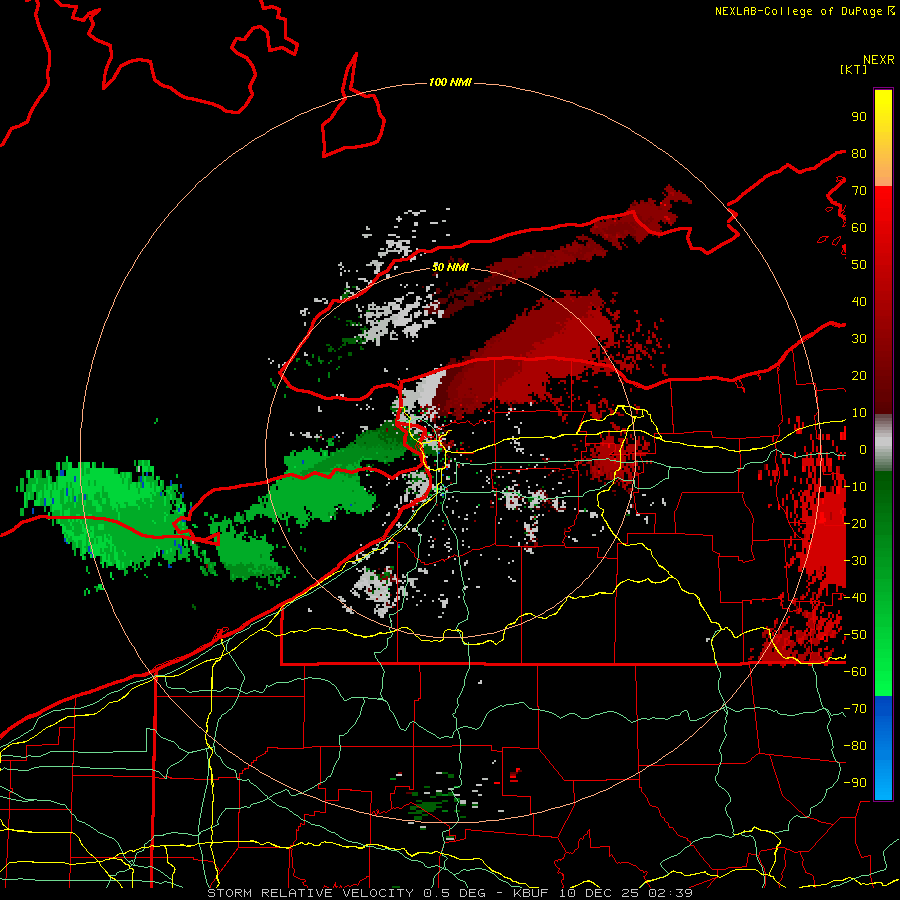Click the 10 DEC 25 date in the caption

599,893
